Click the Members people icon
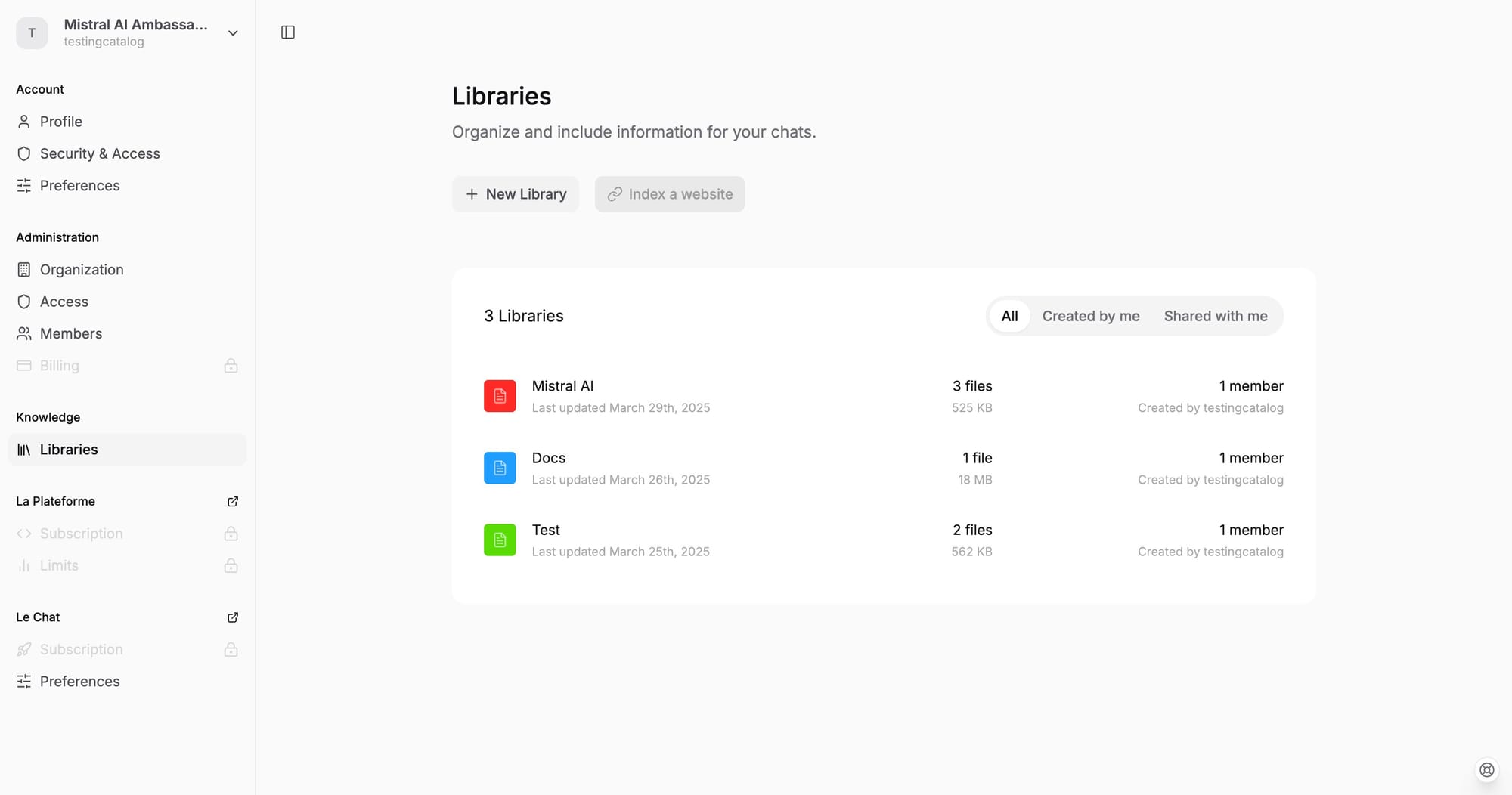This screenshot has width=1512, height=795. [x=24, y=333]
